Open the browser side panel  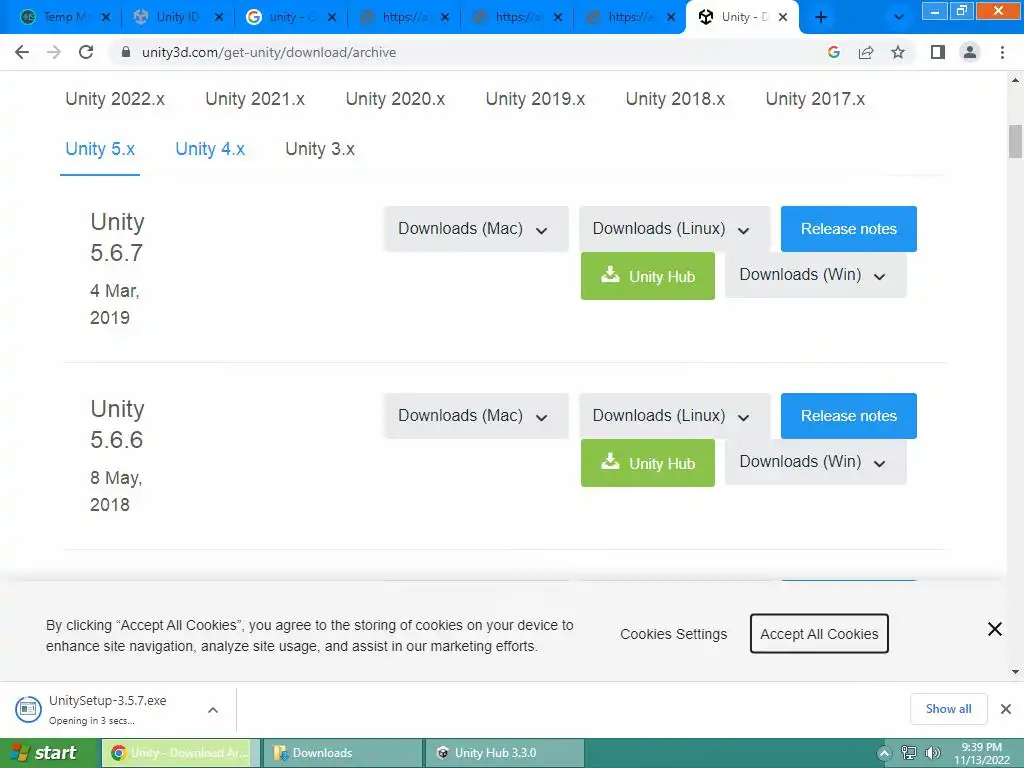tap(938, 52)
